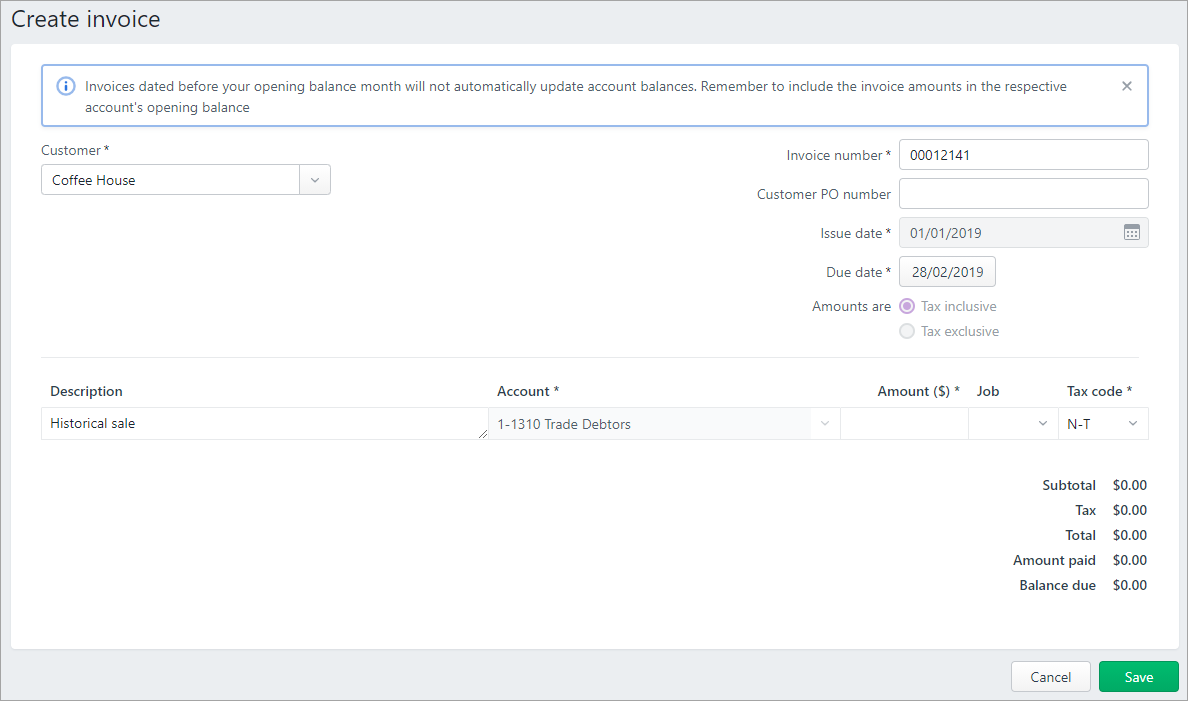Open the calendar picker for Issue date
This screenshot has height=701, width=1188.
coord(1131,232)
